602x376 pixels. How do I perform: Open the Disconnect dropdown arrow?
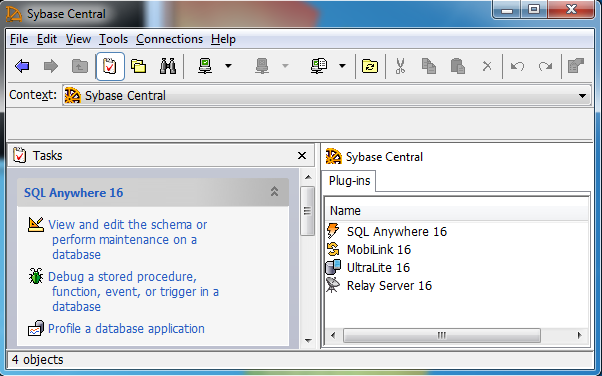pyautogui.click(x=285, y=66)
